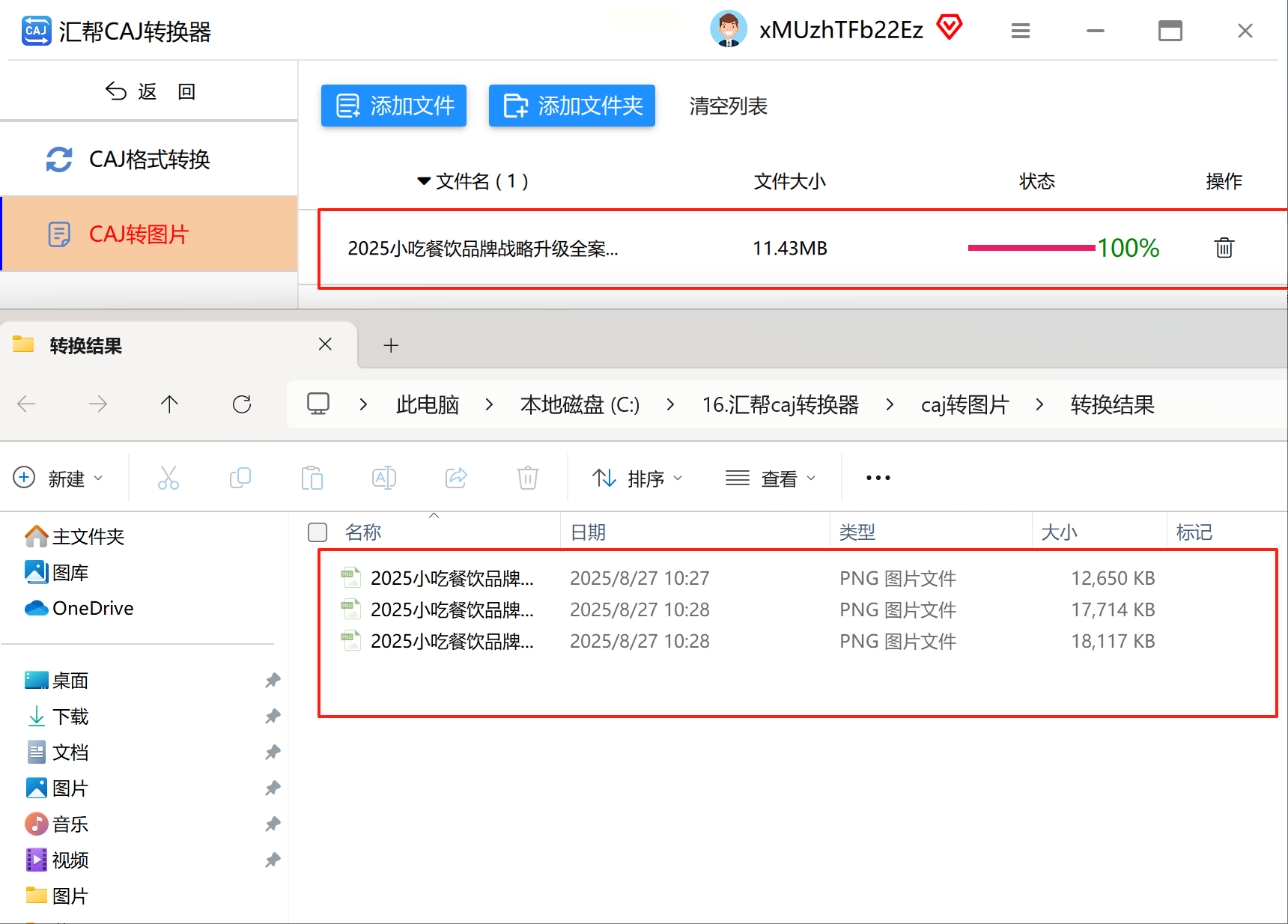Image resolution: width=1288 pixels, height=924 pixels.
Task: Click the Explorer toolbar trash delete icon
Action: click(x=528, y=478)
